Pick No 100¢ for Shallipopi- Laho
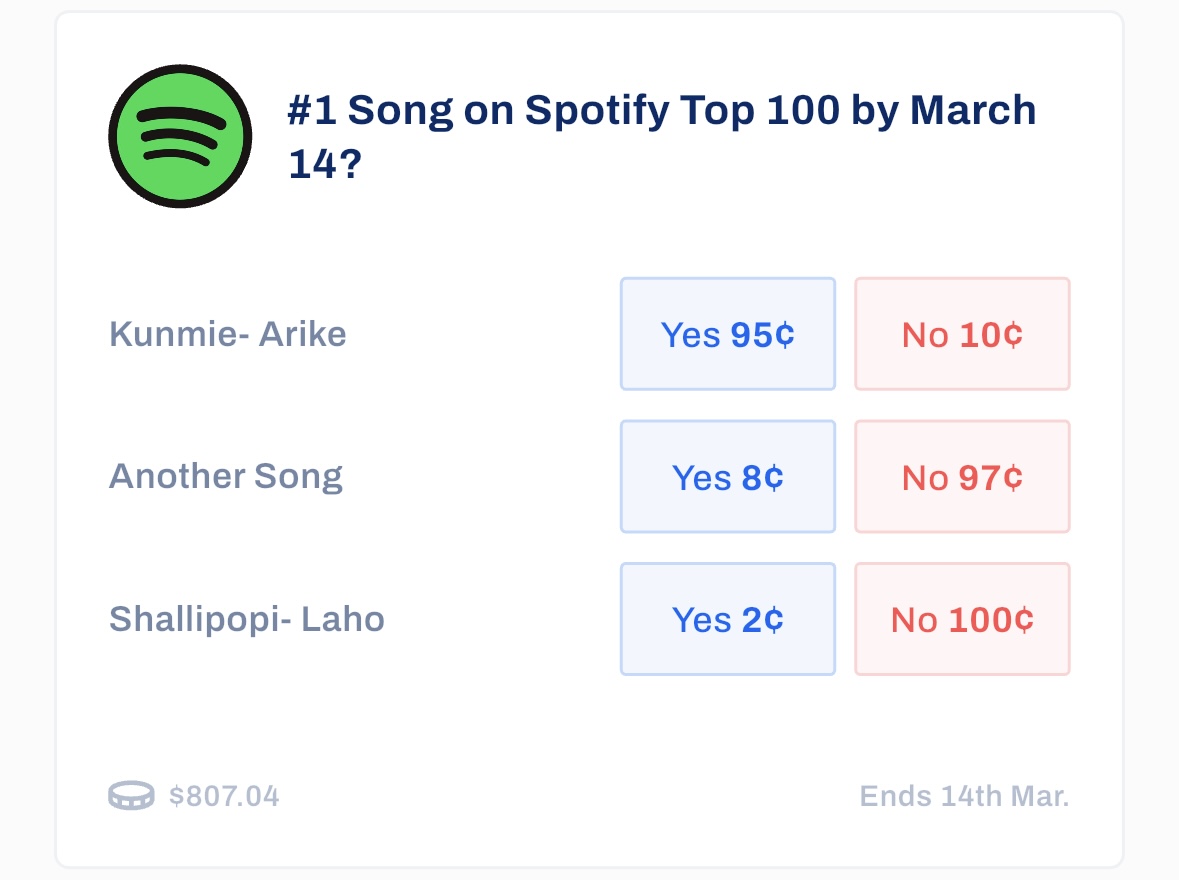The height and width of the screenshot is (880, 1179). pos(962,619)
